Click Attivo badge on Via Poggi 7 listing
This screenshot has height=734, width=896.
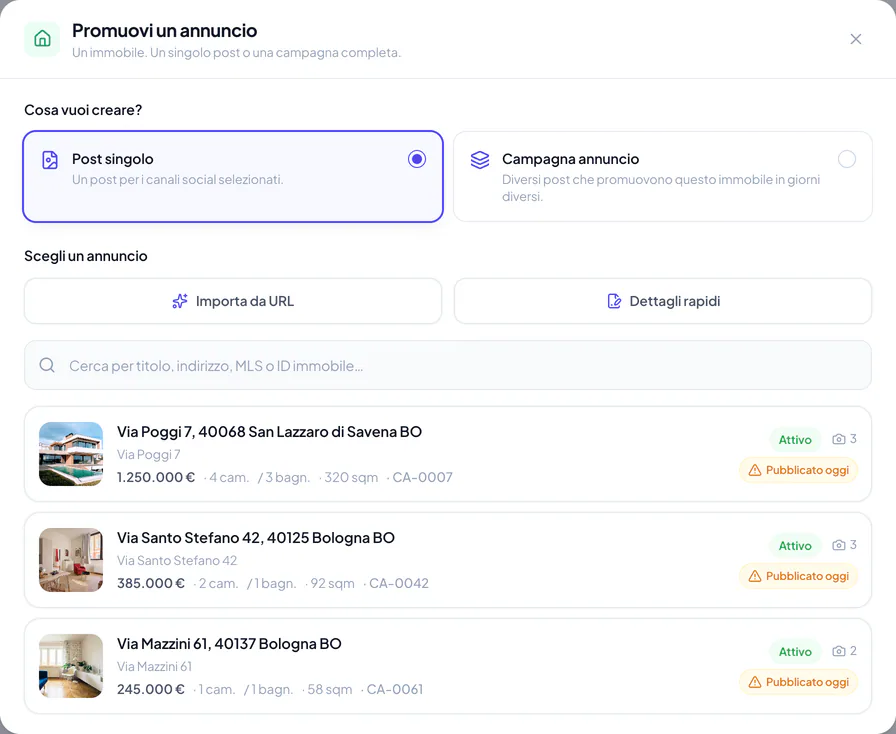point(795,440)
